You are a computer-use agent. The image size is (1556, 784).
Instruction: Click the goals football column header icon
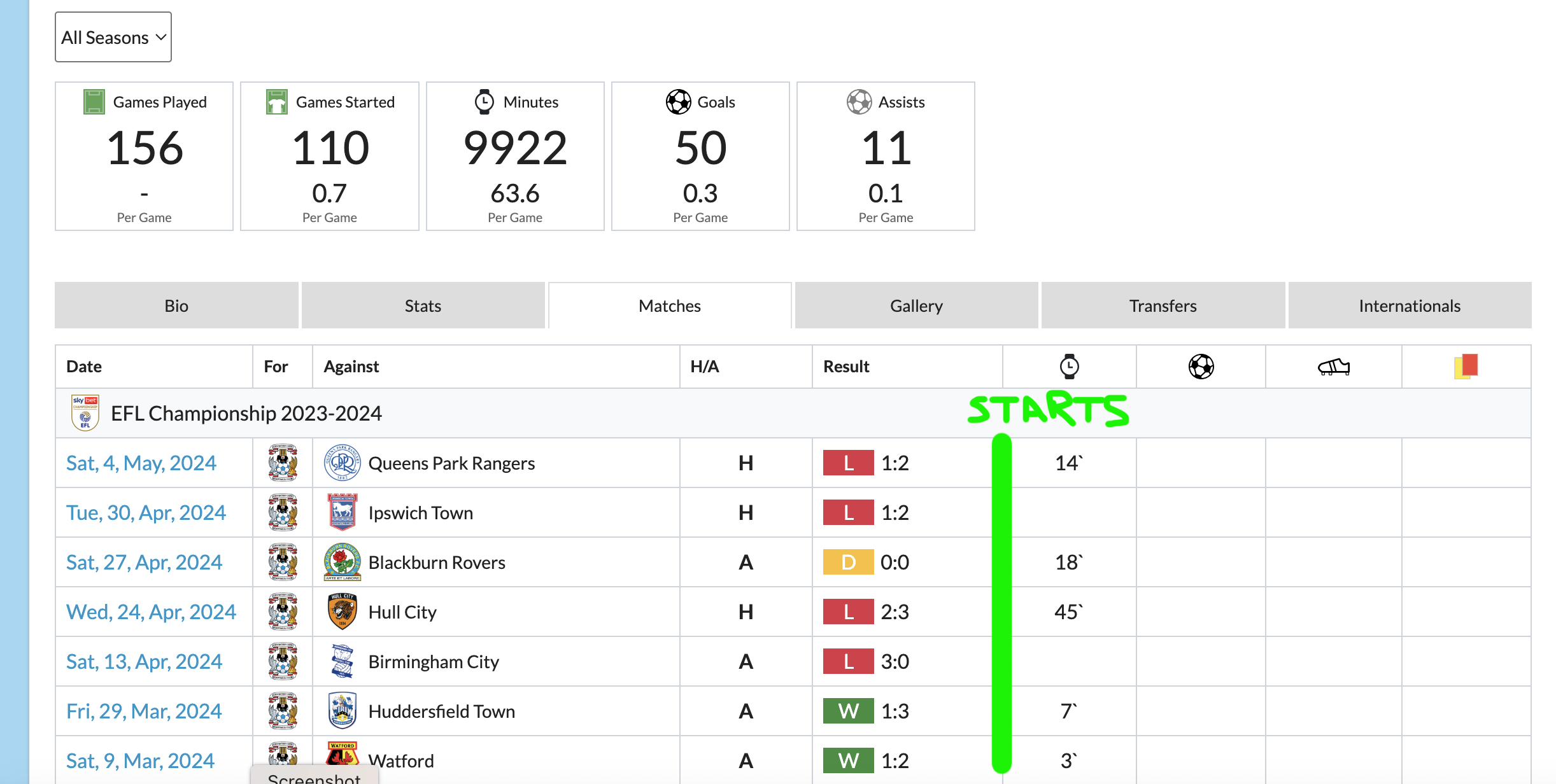1201,367
